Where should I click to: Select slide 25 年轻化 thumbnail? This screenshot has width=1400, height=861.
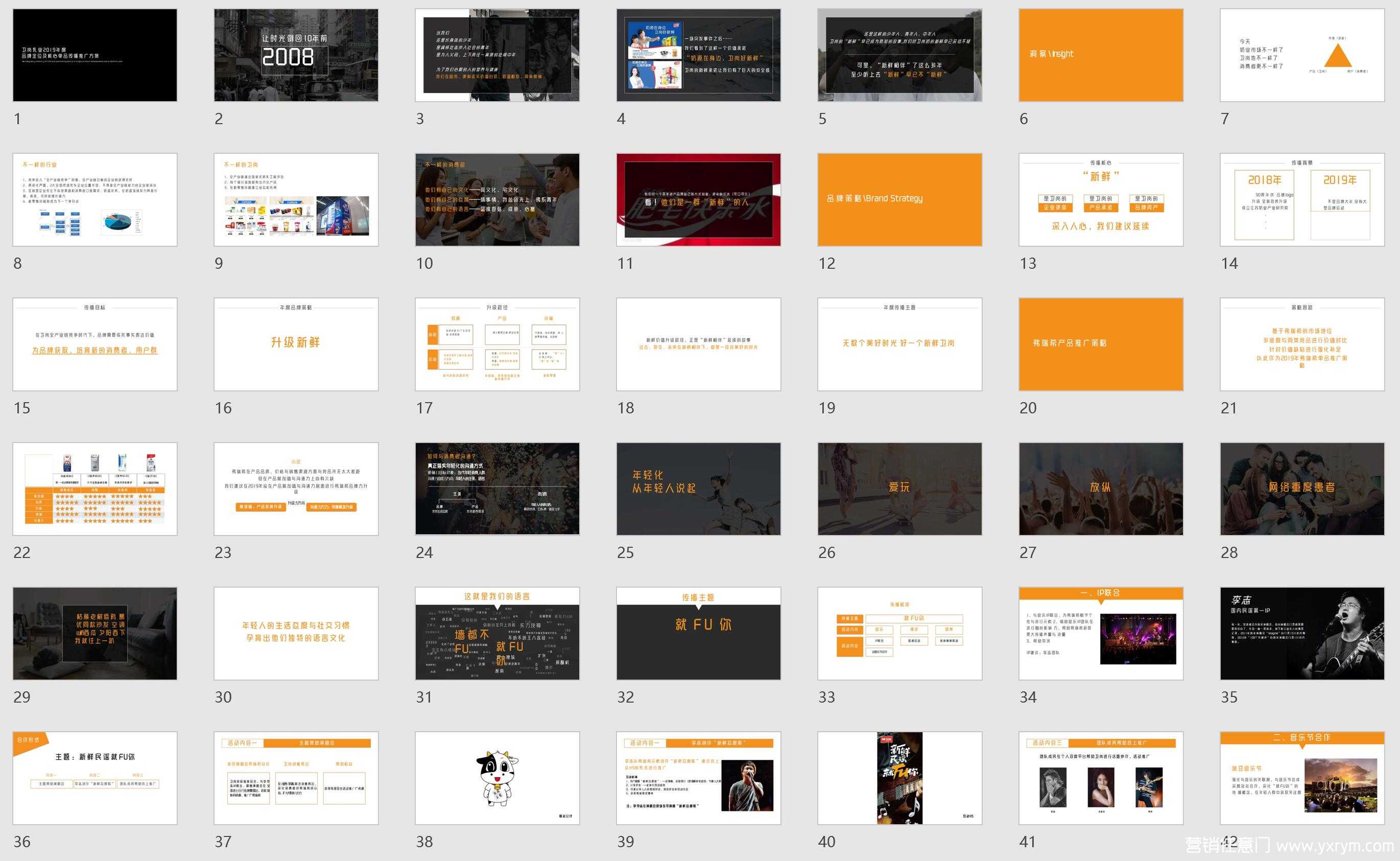(698, 489)
